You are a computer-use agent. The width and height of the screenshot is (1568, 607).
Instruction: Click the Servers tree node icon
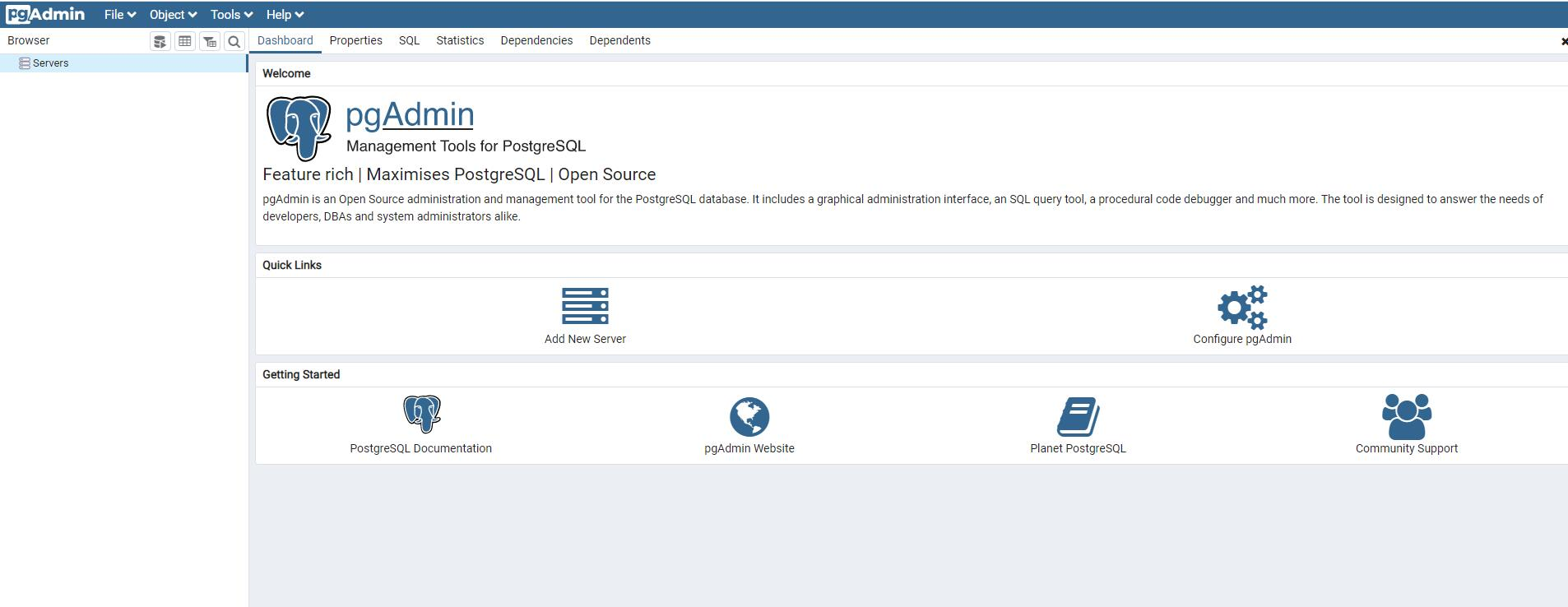tap(25, 63)
